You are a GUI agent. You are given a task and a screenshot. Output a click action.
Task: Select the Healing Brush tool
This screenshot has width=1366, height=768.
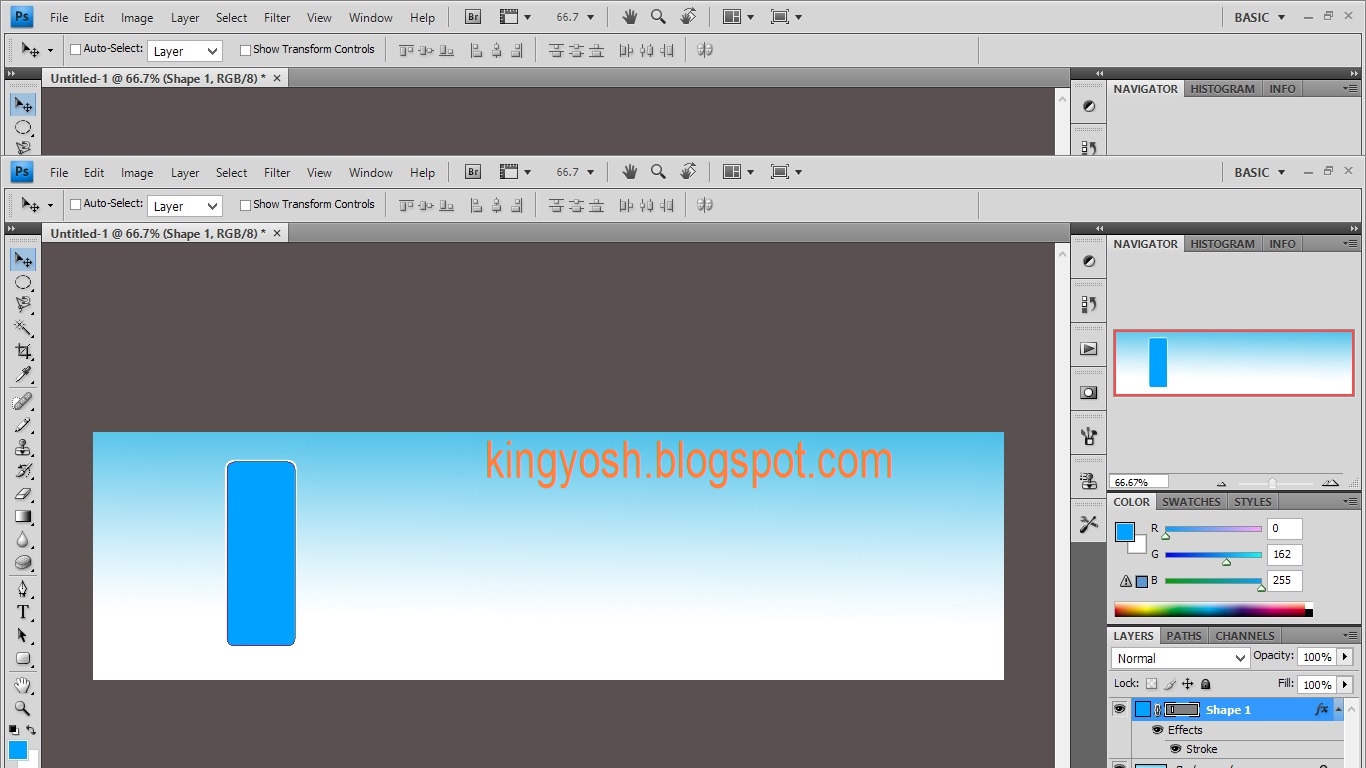click(23, 402)
